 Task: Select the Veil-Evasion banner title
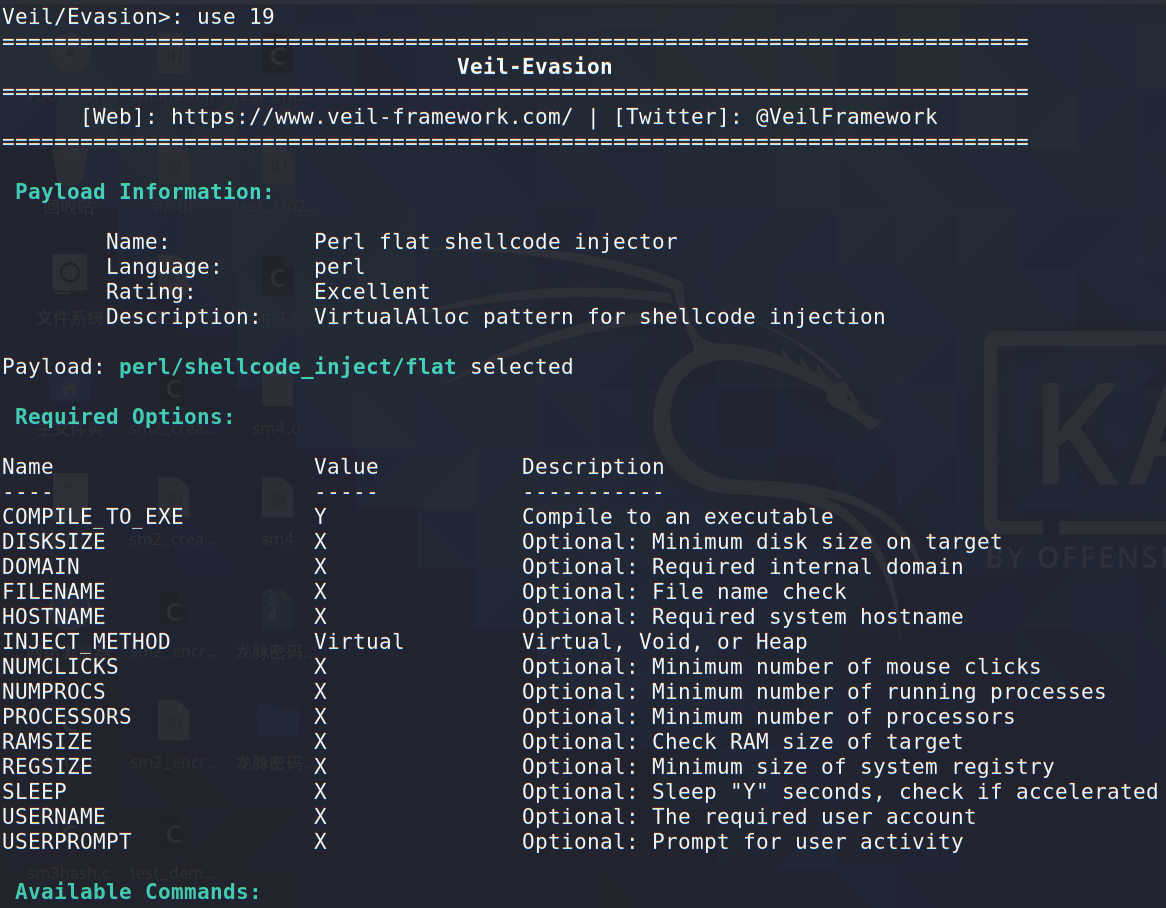pyautogui.click(x=534, y=67)
